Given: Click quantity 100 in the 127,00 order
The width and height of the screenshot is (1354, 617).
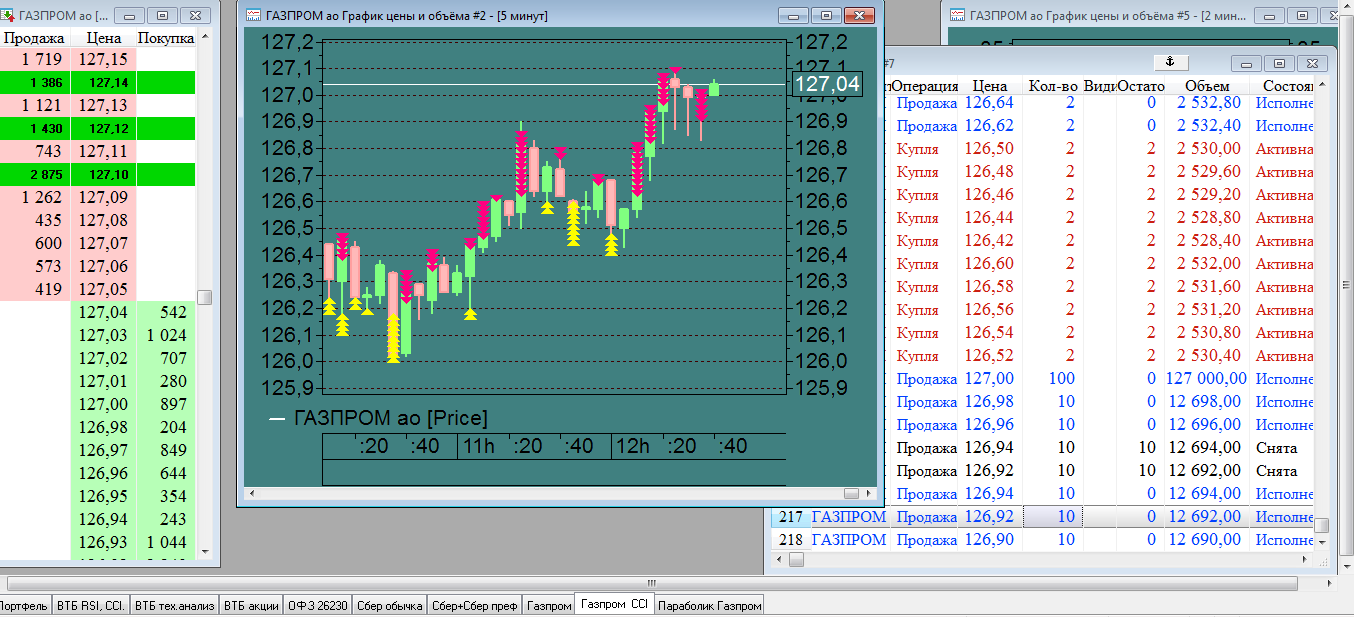Looking at the screenshot, I should tap(1061, 379).
